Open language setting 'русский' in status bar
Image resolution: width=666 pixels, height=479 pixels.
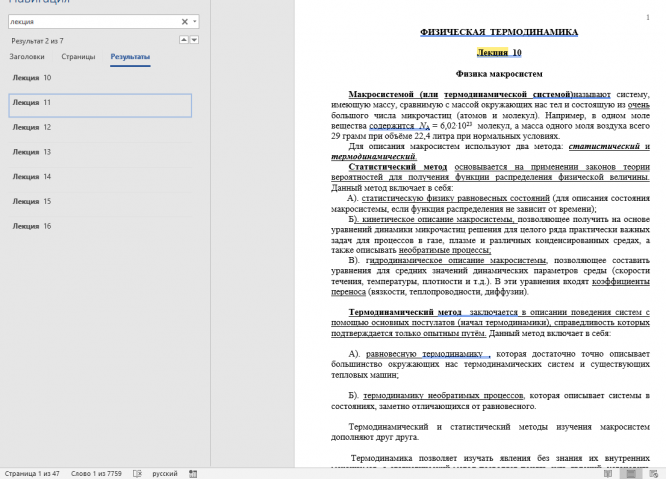coord(165,473)
